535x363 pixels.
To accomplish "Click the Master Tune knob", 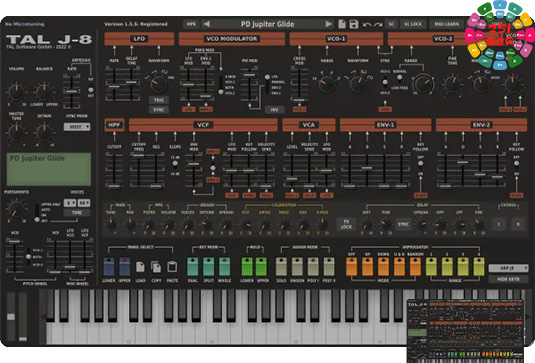I will point(16,132).
